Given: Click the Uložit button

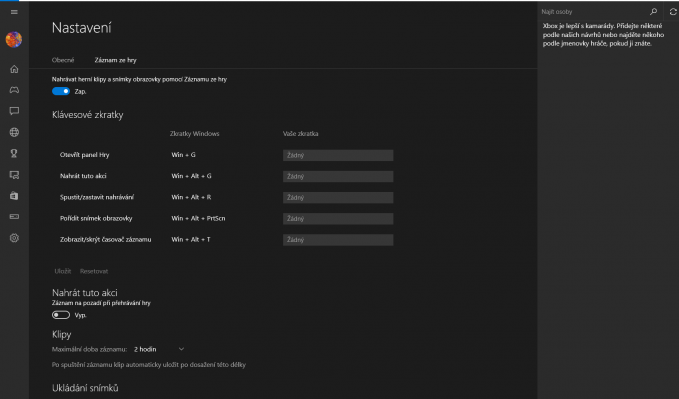Looking at the screenshot, I should [x=63, y=271].
